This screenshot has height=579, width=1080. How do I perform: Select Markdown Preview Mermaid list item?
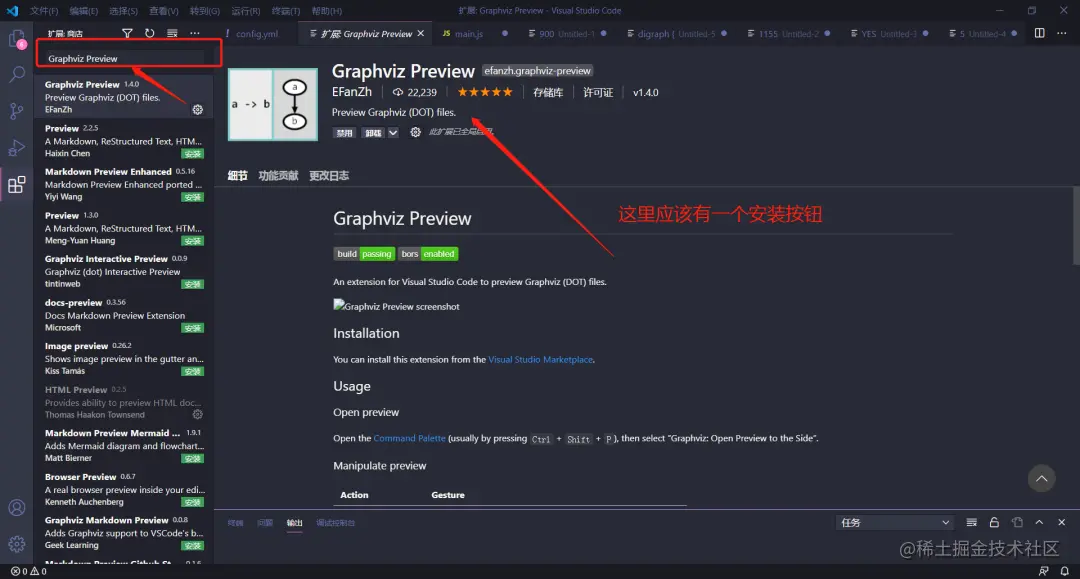tap(124, 445)
